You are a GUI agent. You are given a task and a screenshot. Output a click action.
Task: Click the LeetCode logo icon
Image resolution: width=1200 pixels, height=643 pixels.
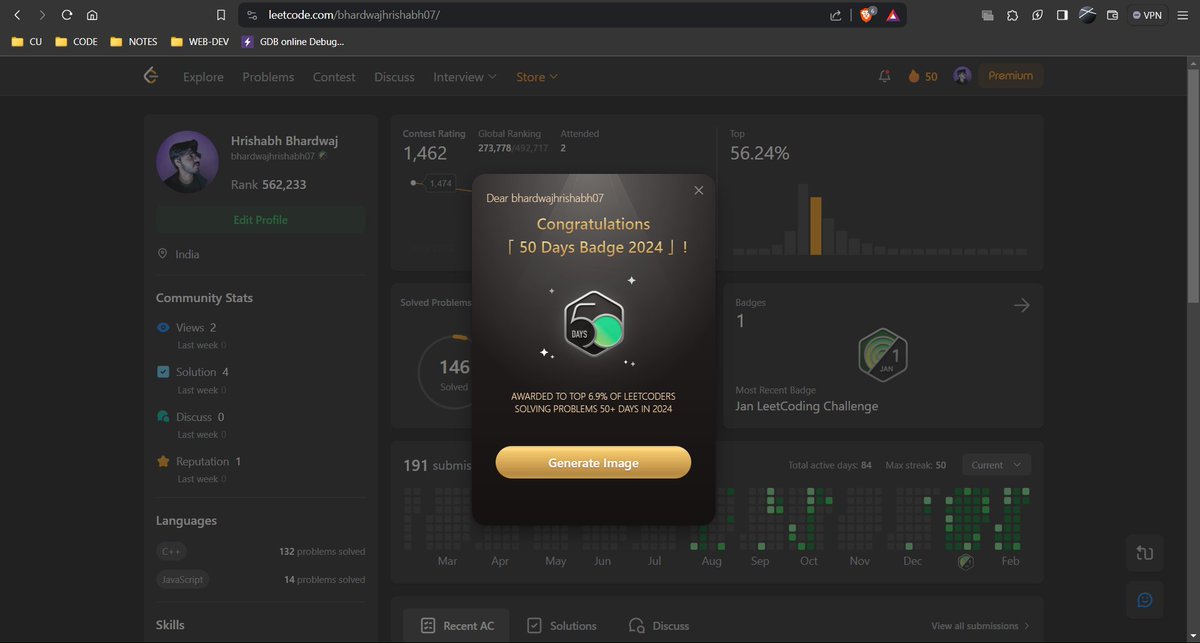[151, 76]
